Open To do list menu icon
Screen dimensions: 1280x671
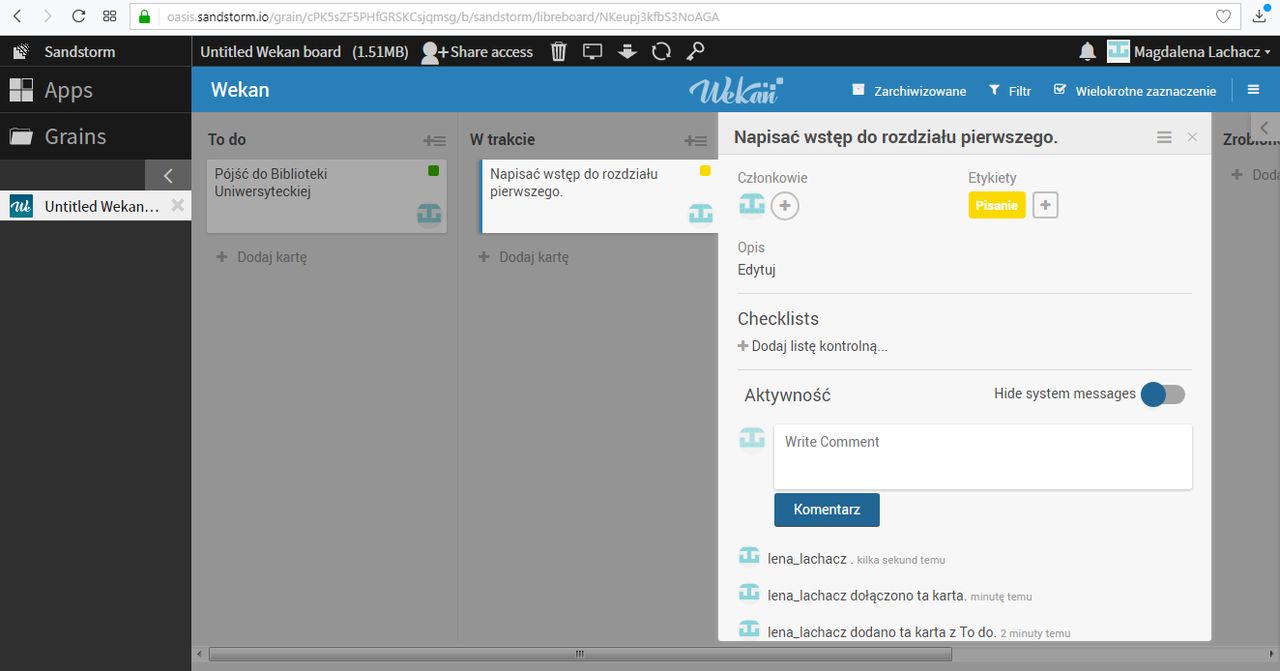click(434, 141)
